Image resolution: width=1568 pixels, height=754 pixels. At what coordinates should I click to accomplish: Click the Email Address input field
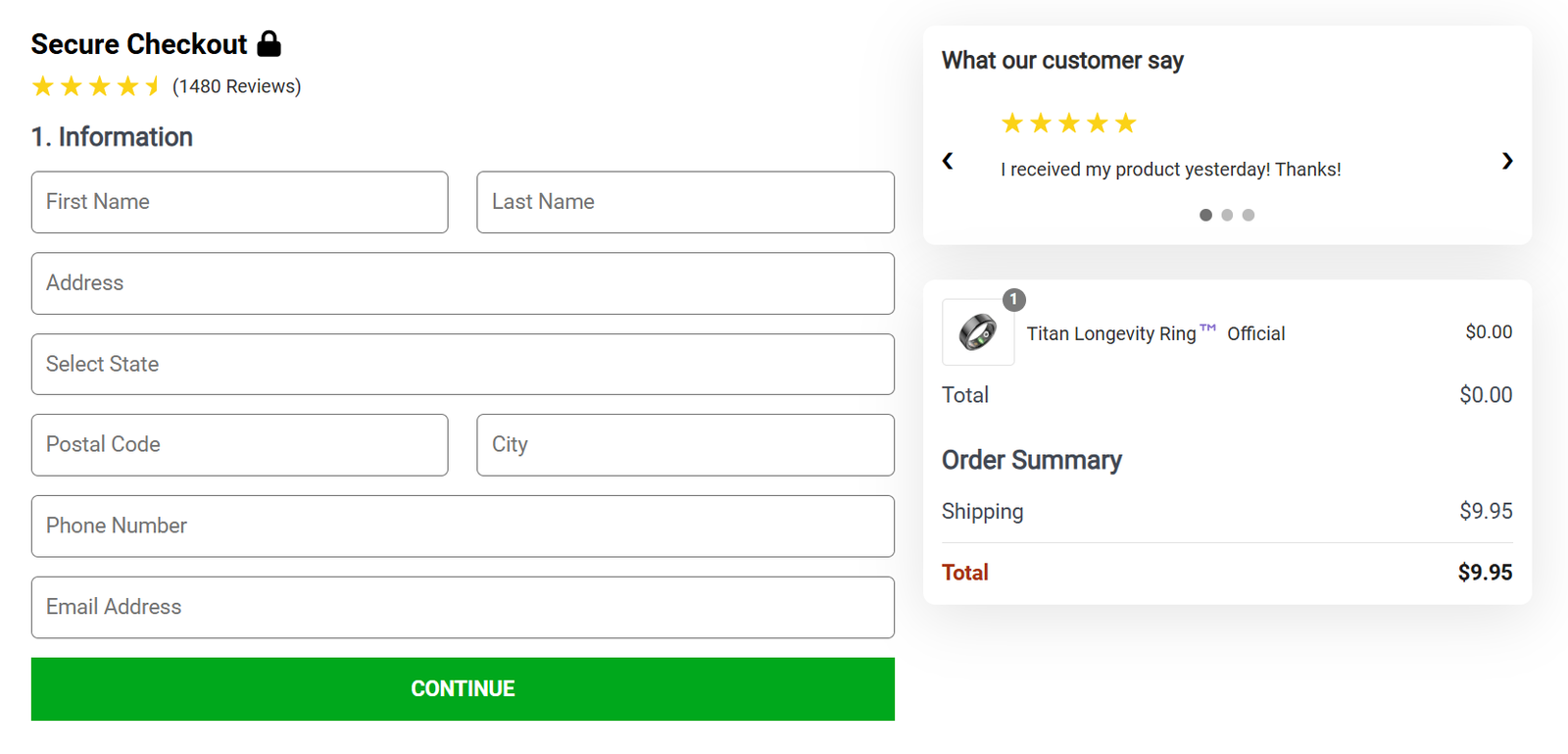[x=463, y=607]
